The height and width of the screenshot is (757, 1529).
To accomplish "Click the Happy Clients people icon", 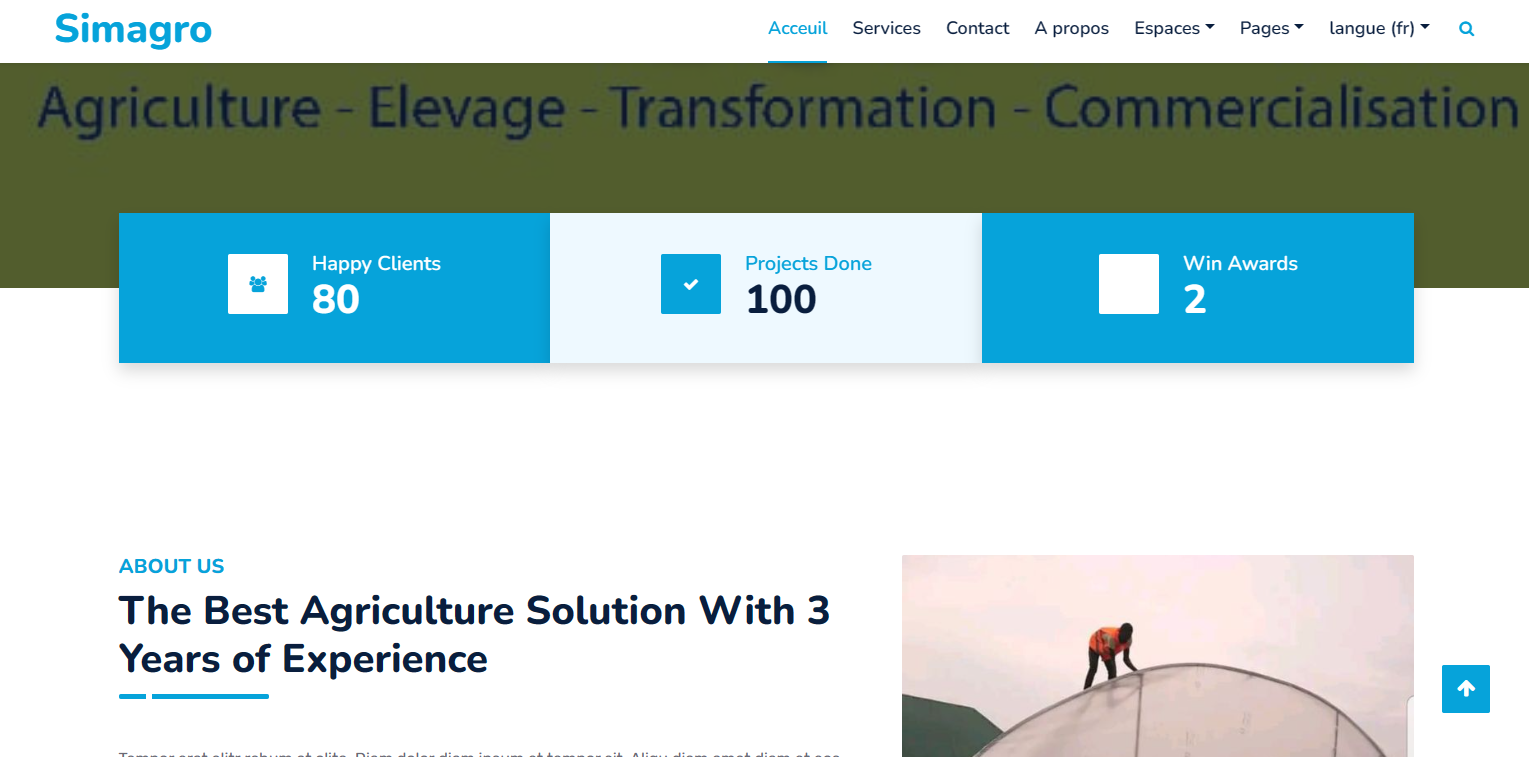I will tap(258, 284).
